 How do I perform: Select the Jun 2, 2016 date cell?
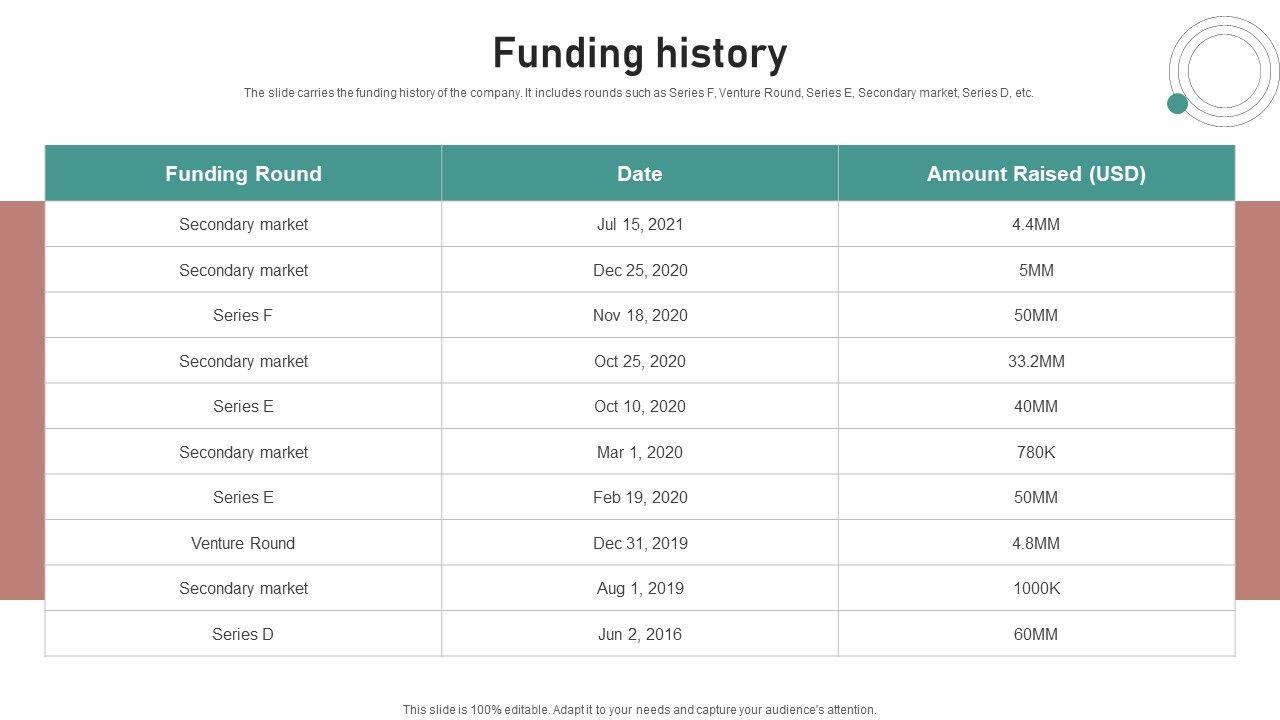[640, 634]
